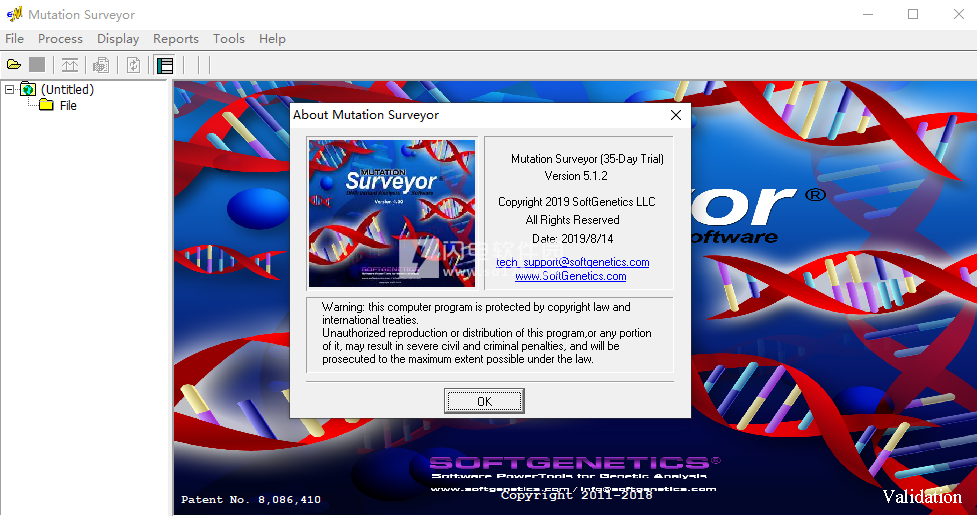The height and width of the screenshot is (516, 977).
Task: Click the print report toolbar icon
Action: 101,65
